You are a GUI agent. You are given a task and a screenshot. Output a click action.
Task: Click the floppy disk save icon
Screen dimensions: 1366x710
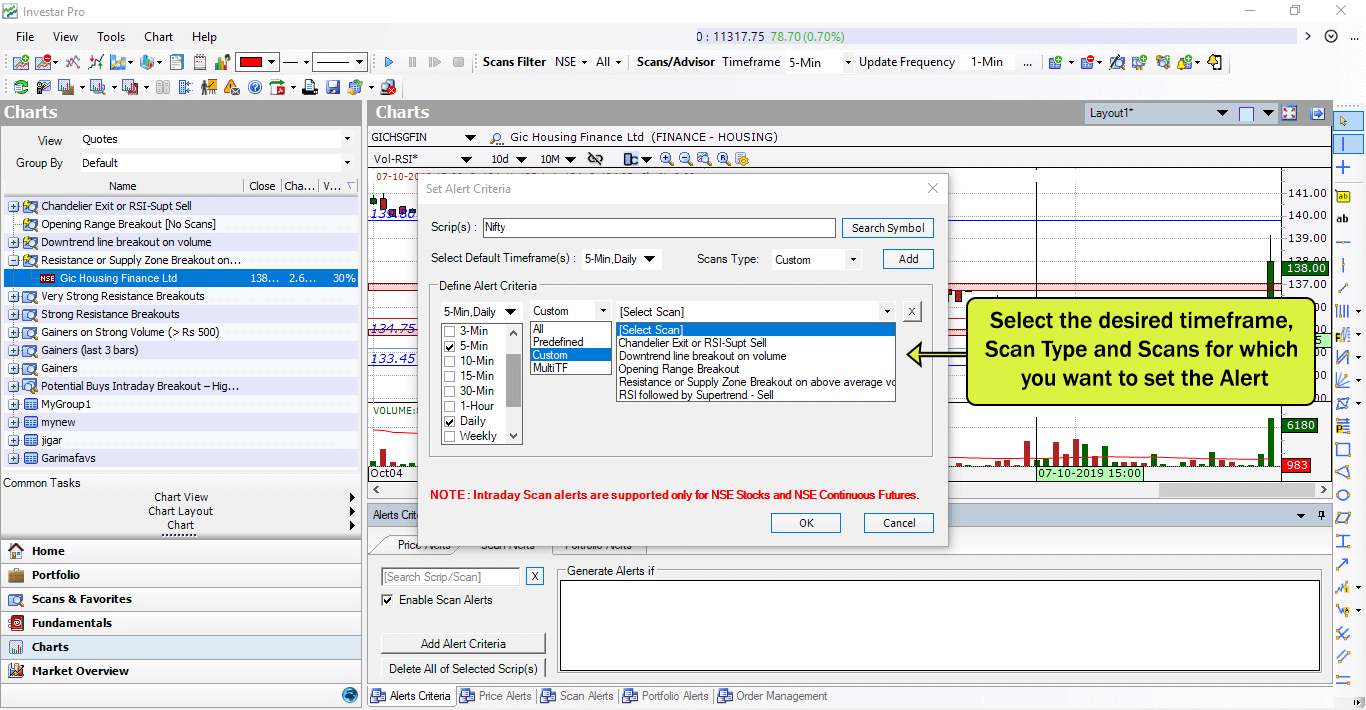pos(333,88)
